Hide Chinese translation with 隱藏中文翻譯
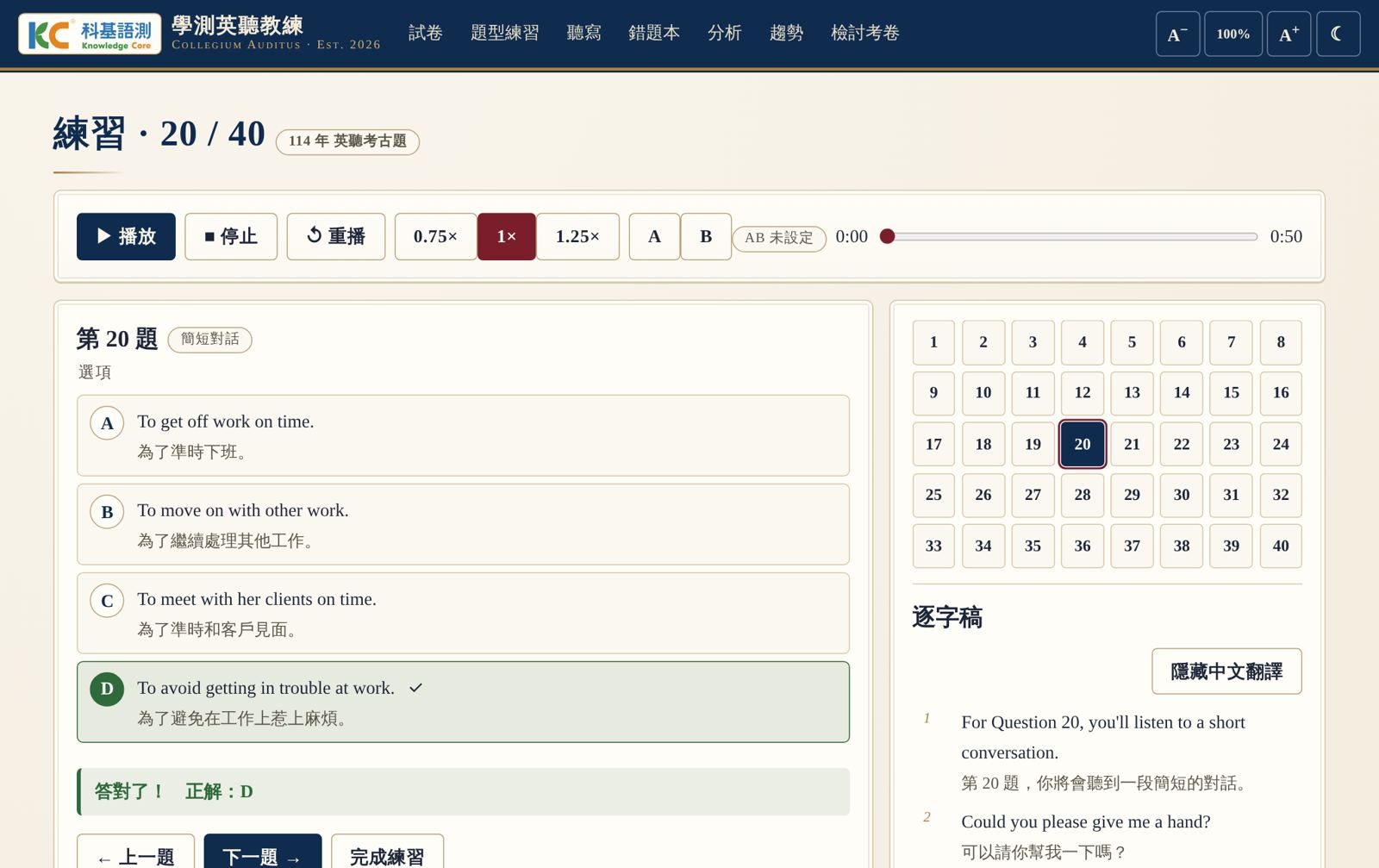 point(1226,671)
